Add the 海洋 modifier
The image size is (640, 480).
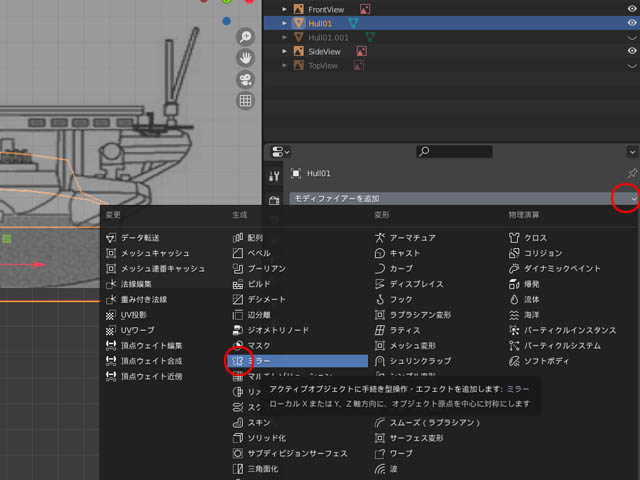pyautogui.click(x=524, y=315)
